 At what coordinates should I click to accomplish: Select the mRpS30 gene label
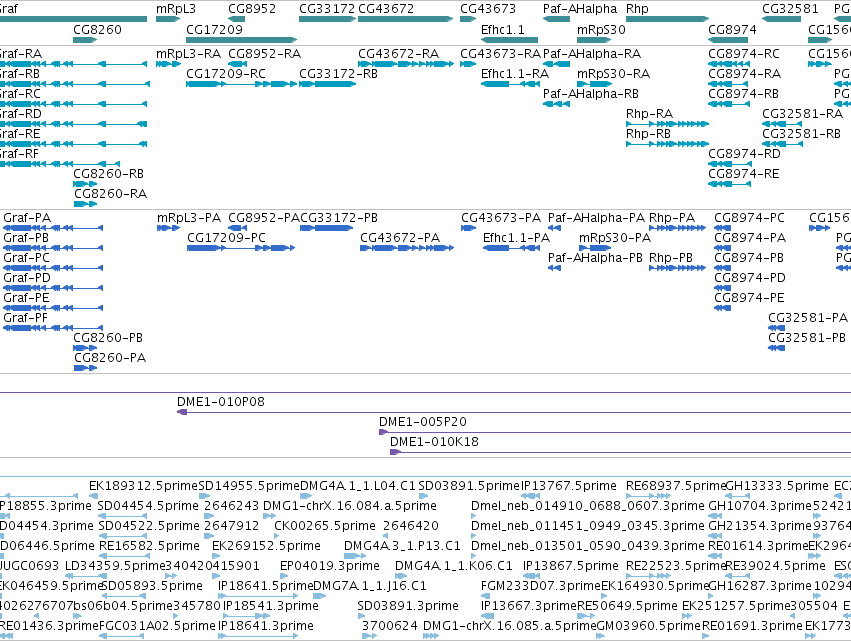(601, 29)
